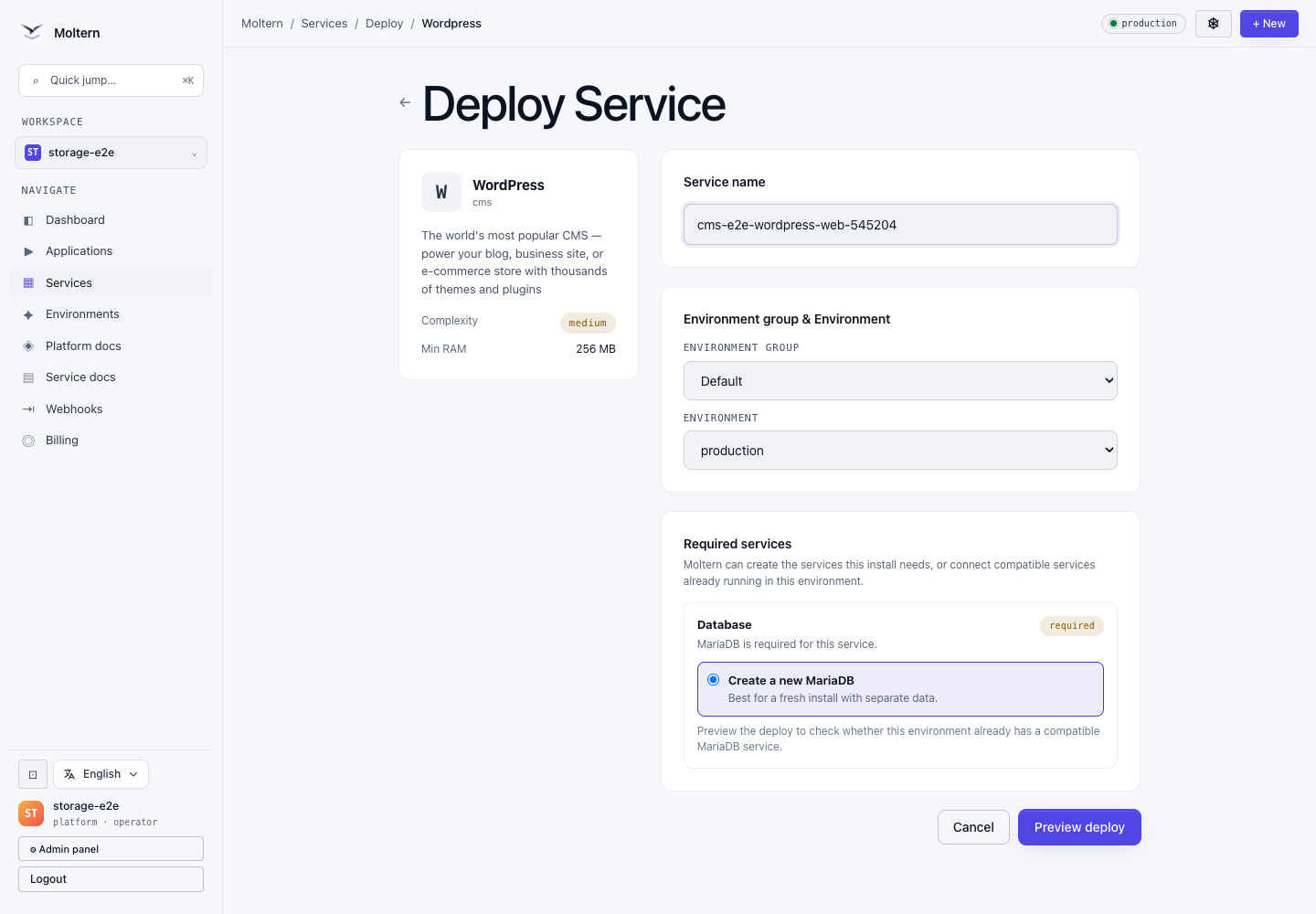1316x914 pixels.
Task: Open Webhooks in sidebar
Action: [111, 409]
